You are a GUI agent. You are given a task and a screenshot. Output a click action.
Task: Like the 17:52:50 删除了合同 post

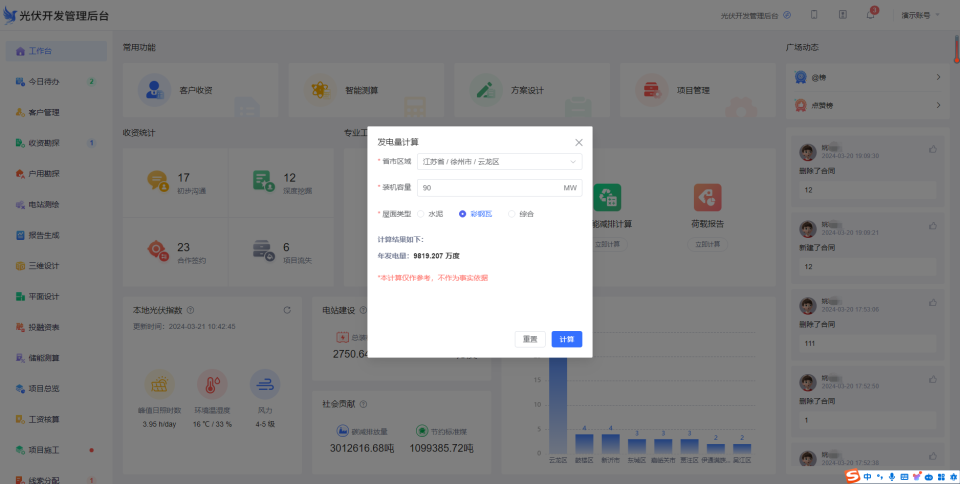tap(932, 379)
